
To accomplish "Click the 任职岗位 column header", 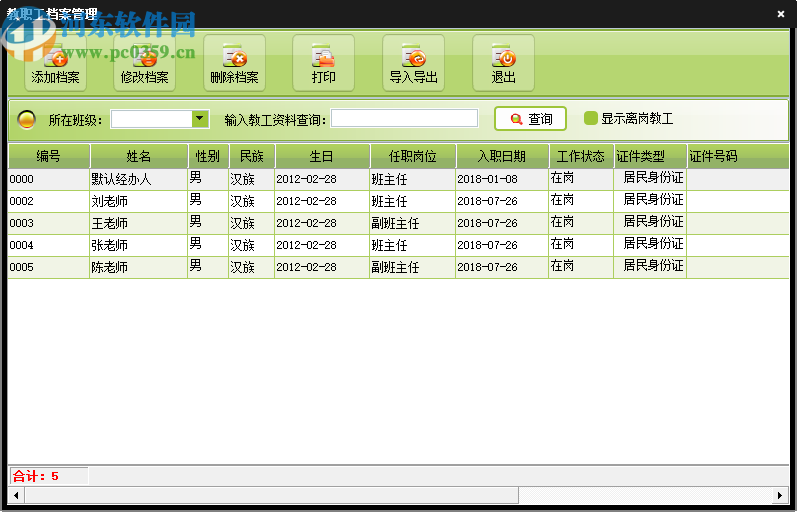I will (413, 156).
